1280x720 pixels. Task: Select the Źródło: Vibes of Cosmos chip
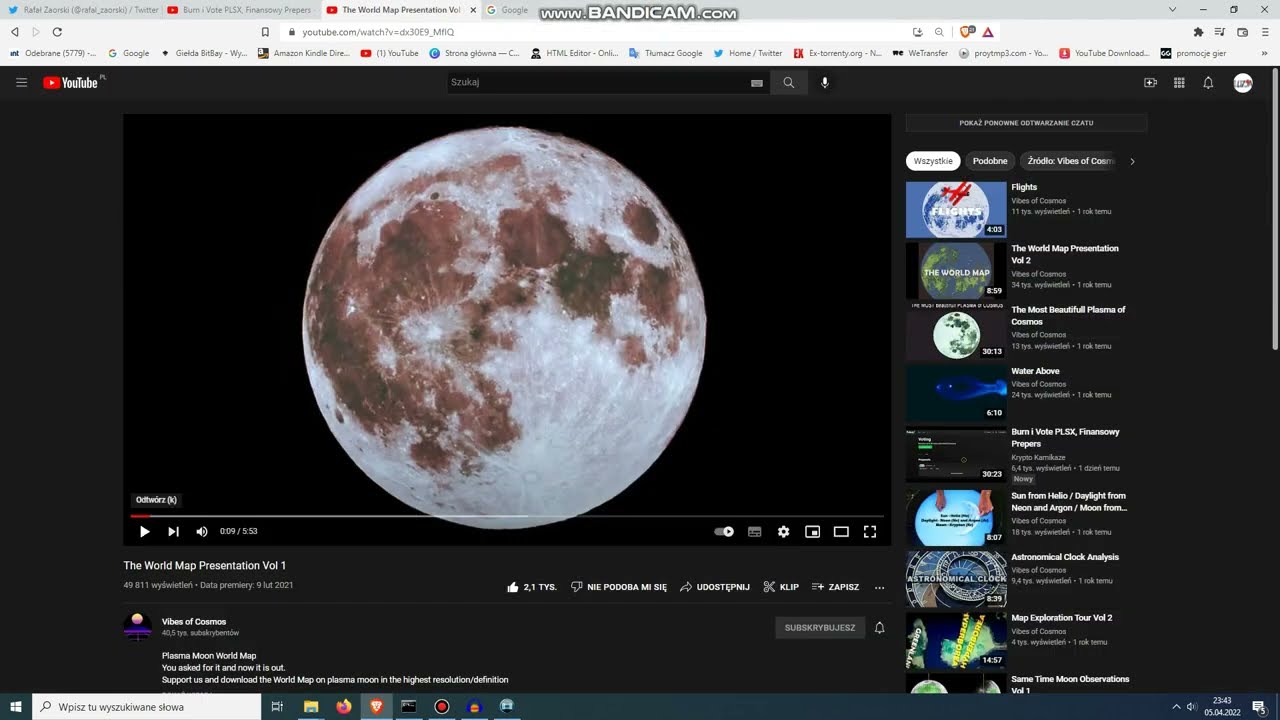[x=1068, y=161]
